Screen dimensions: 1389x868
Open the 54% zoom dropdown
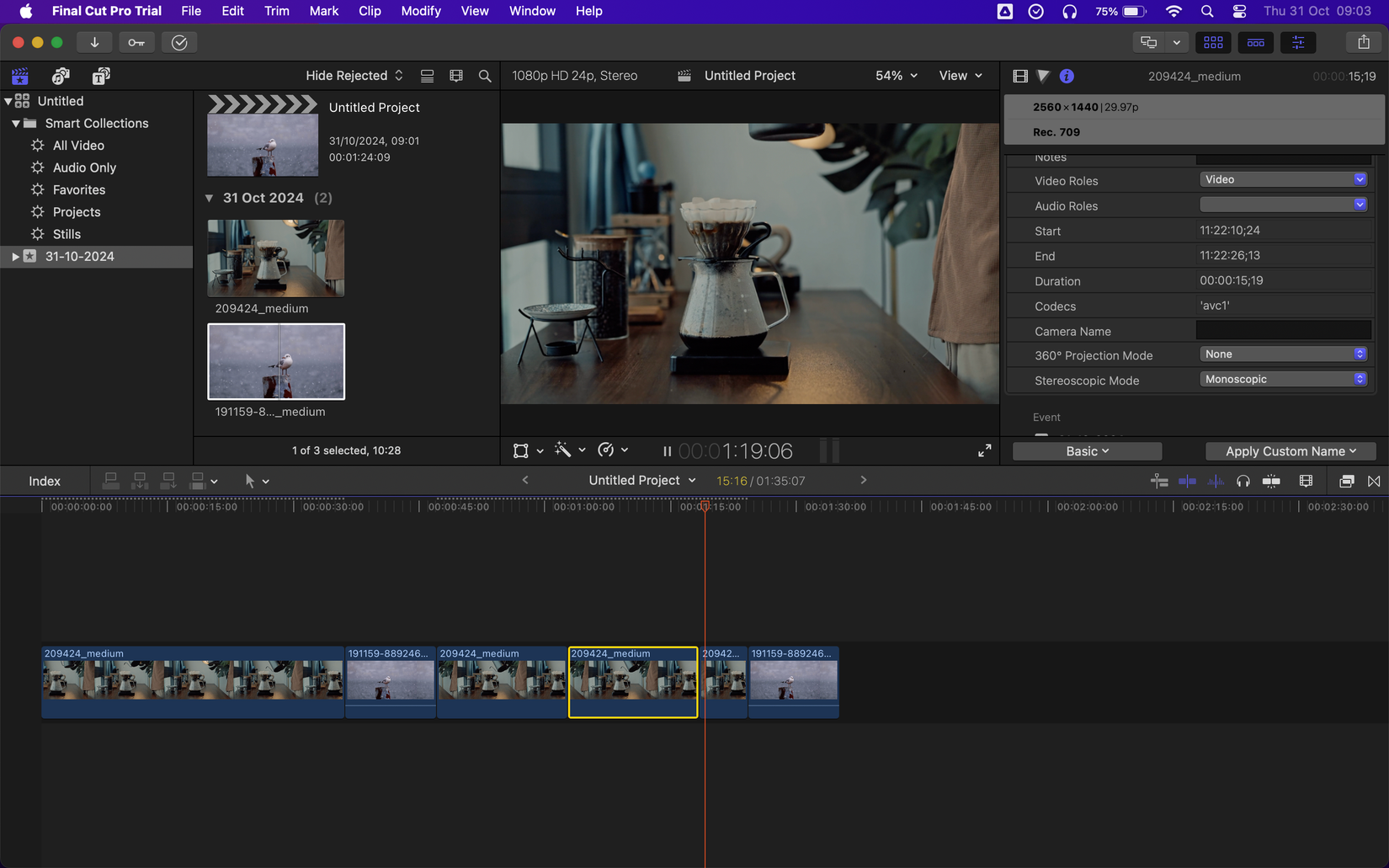tap(896, 76)
